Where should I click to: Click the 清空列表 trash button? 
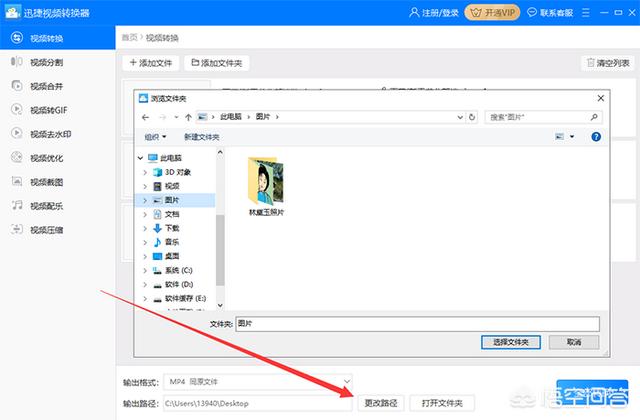pos(607,63)
